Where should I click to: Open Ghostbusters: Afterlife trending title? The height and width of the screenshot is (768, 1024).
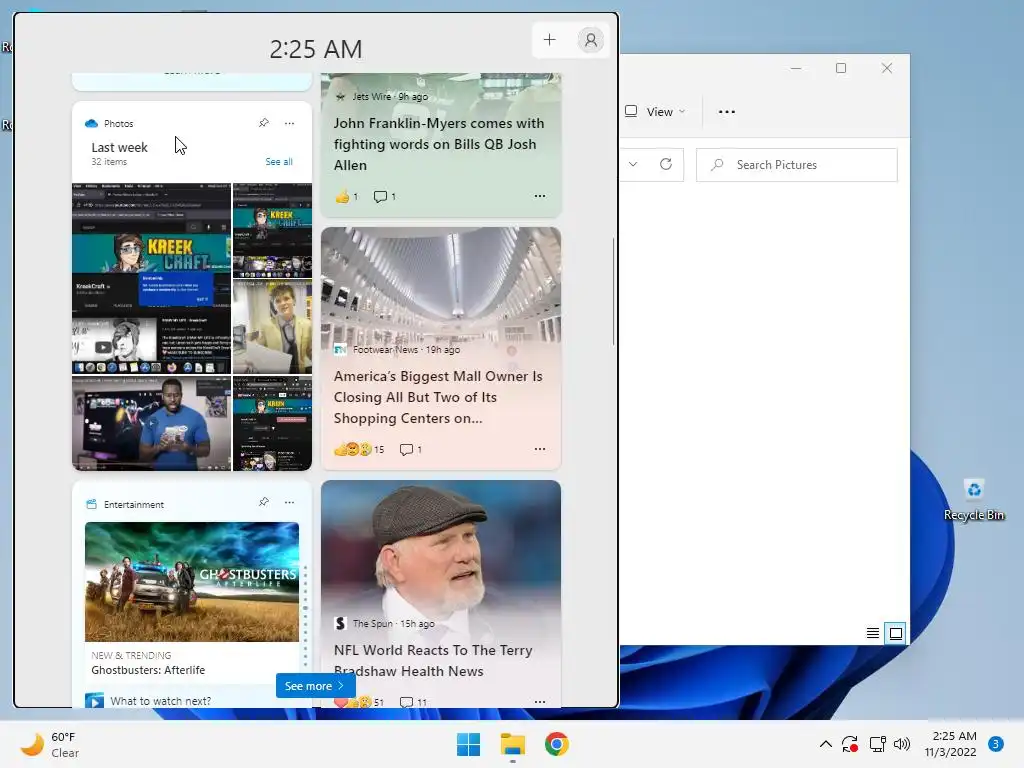tap(148, 670)
